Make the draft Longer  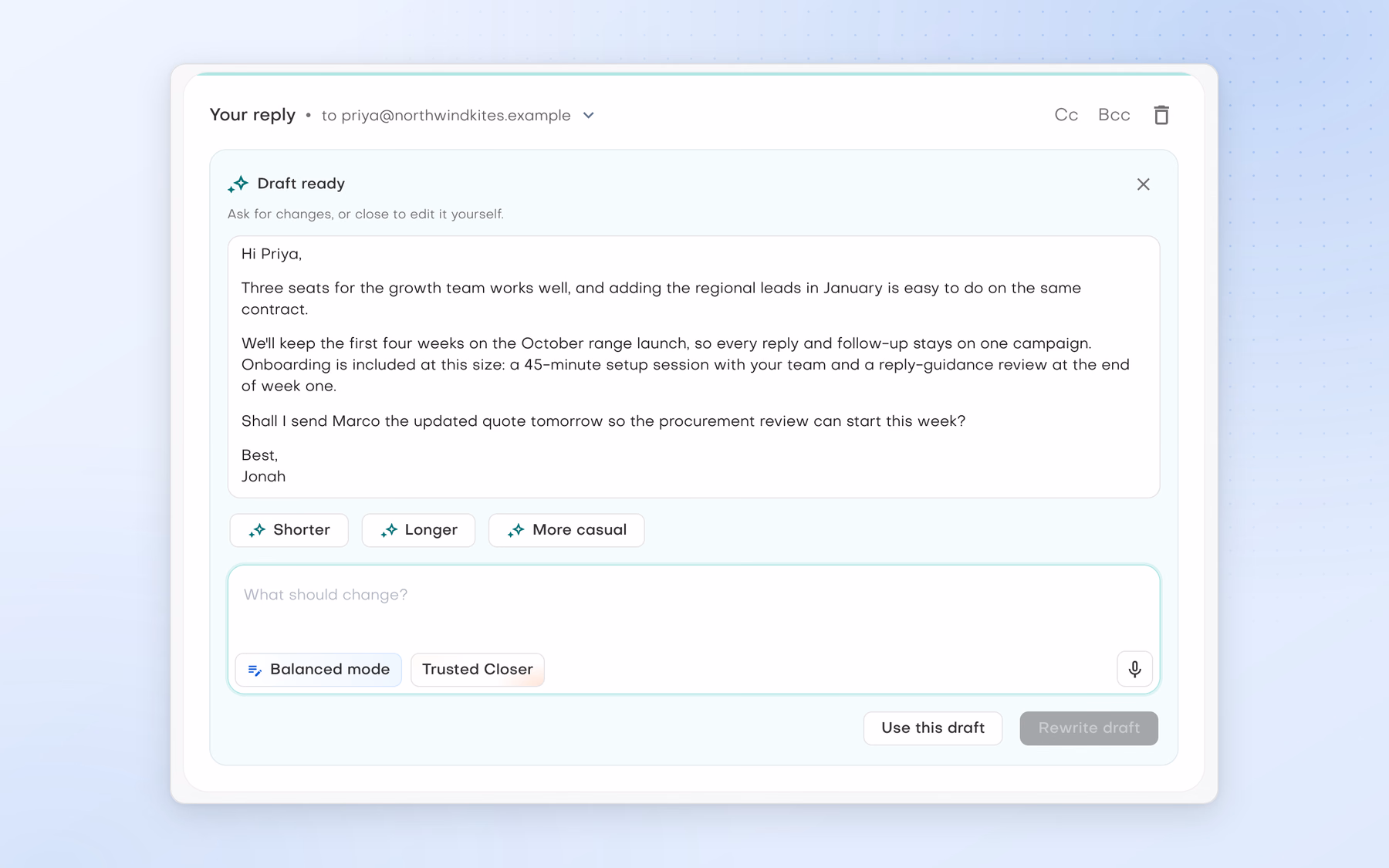[x=418, y=530]
